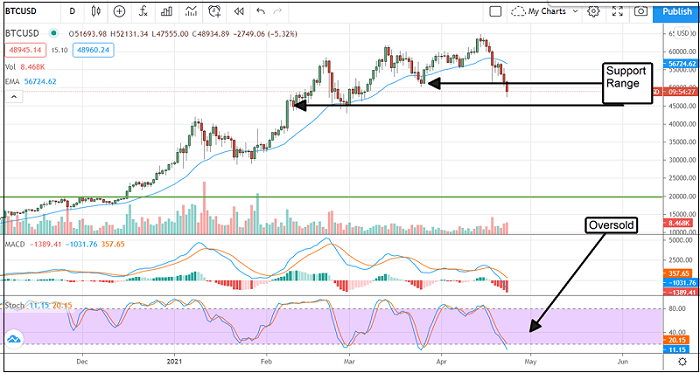700x373 pixels.
Task: Open chart settings with the gear icon
Action: click(593, 12)
